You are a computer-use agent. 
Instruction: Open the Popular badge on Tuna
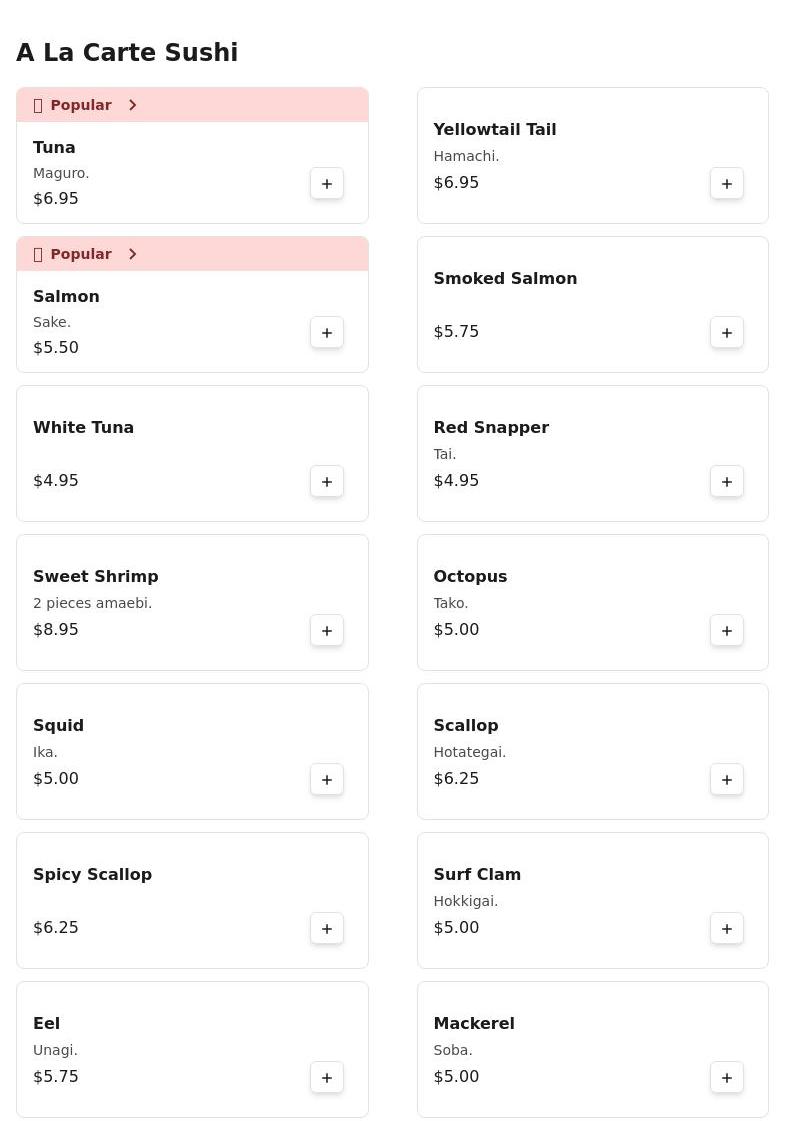click(80, 105)
